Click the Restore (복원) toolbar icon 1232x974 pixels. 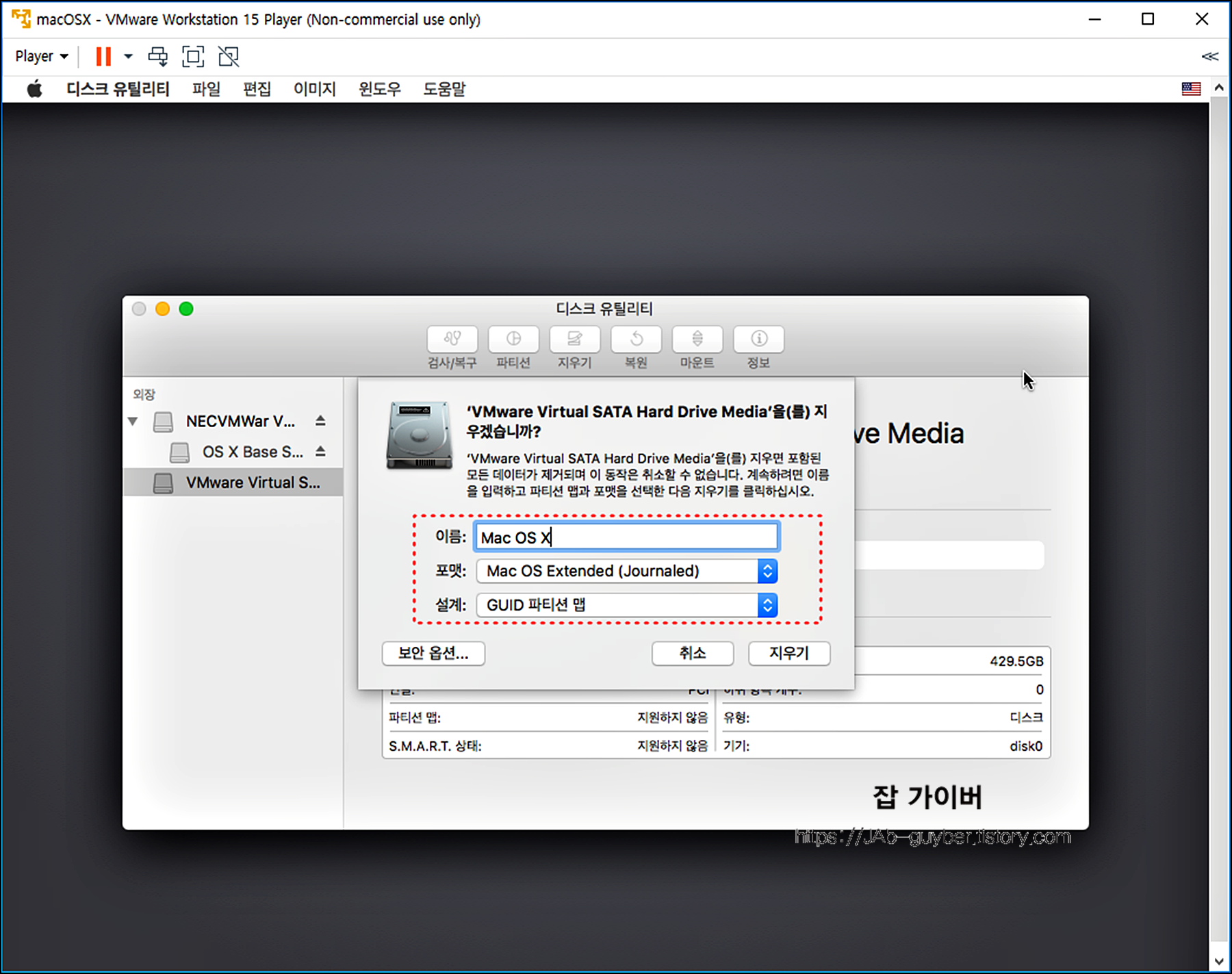pos(636,339)
